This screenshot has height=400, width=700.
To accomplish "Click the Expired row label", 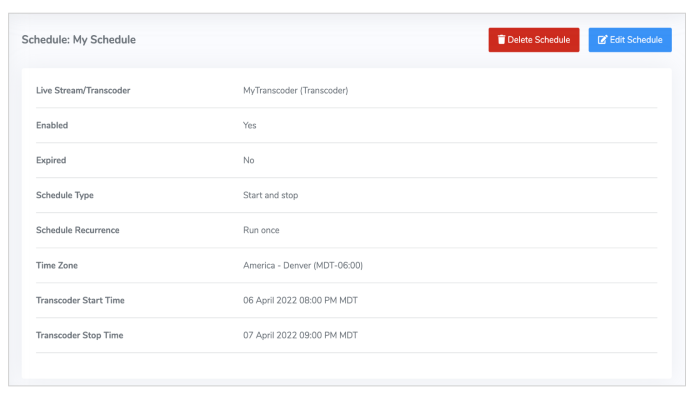I will (51, 160).
